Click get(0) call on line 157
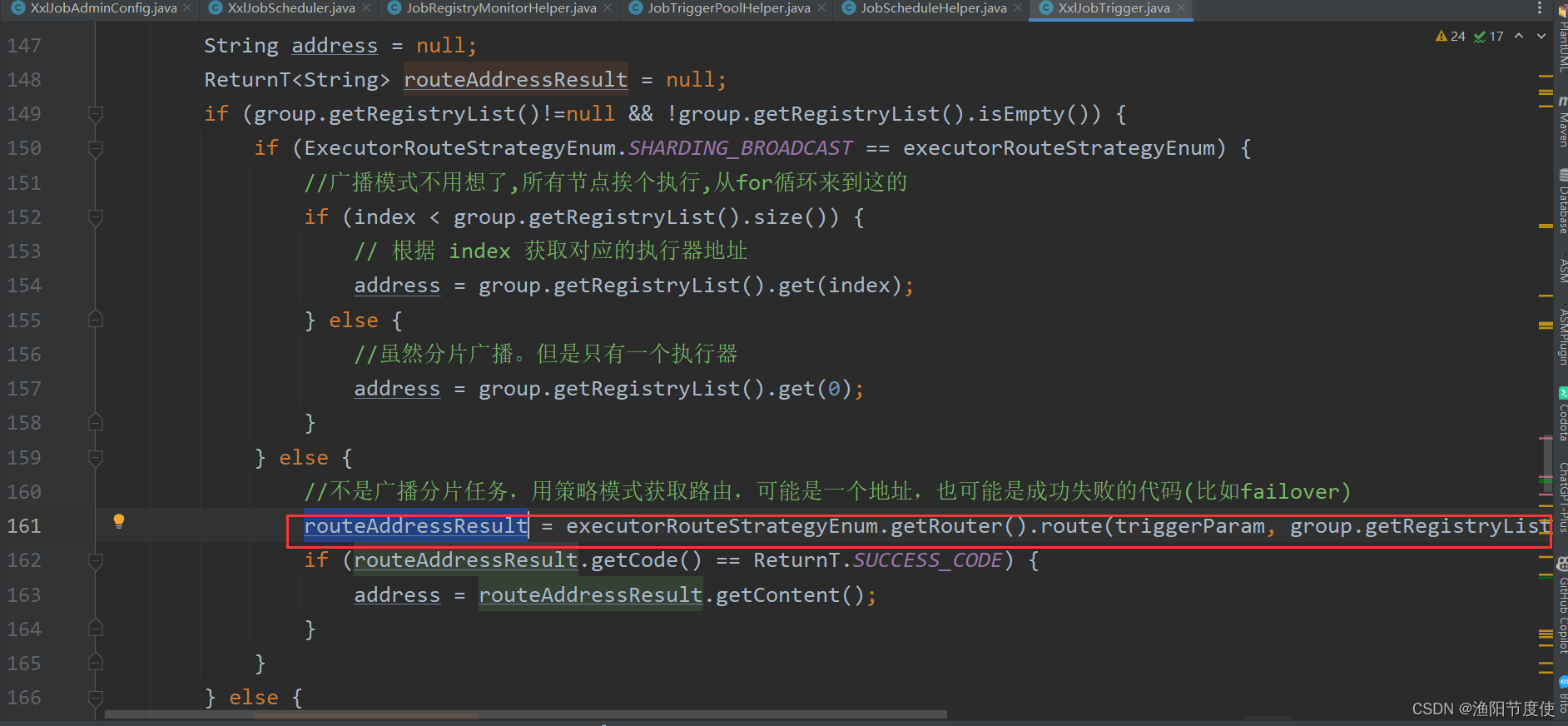The height and width of the screenshot is (726, 1568). click(x=815, y=389)
